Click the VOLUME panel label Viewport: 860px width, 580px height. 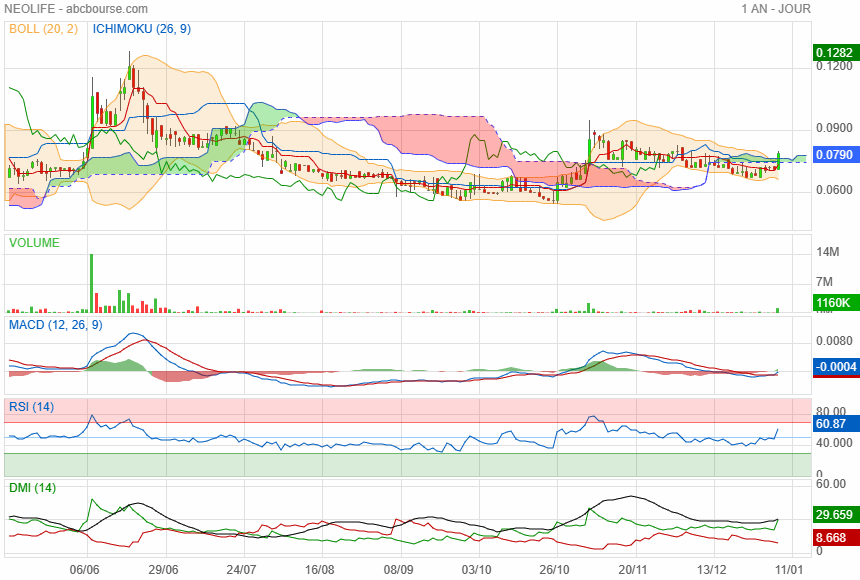[x=34, y=243]
